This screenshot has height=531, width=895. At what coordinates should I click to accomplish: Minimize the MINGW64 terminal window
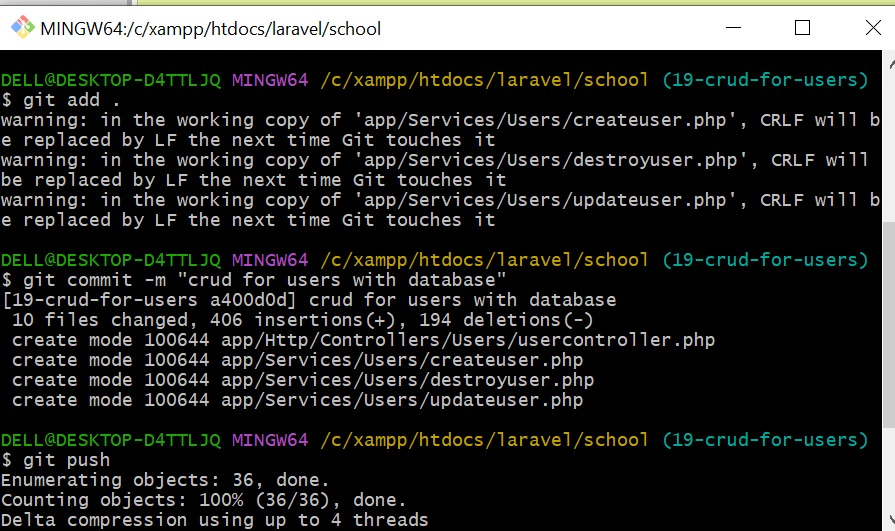tap(733, 27)
